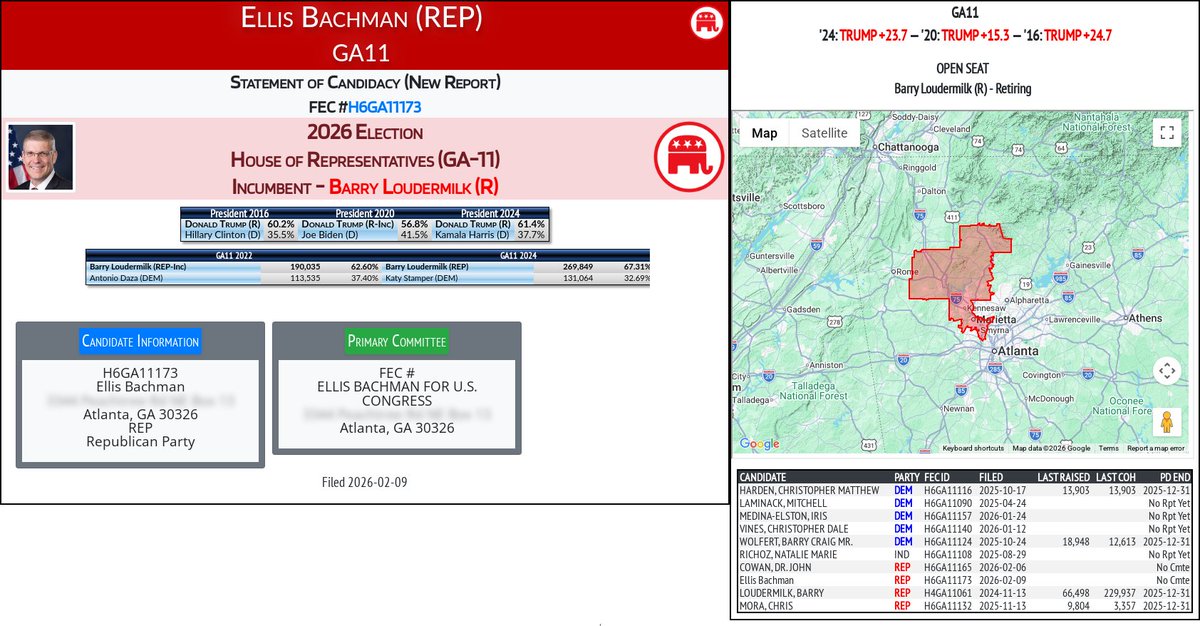Screen dimensions: 1200x626
Task: Open the Google Maps Terms link
Action: pyautogui.click(x=1109, y=448)
